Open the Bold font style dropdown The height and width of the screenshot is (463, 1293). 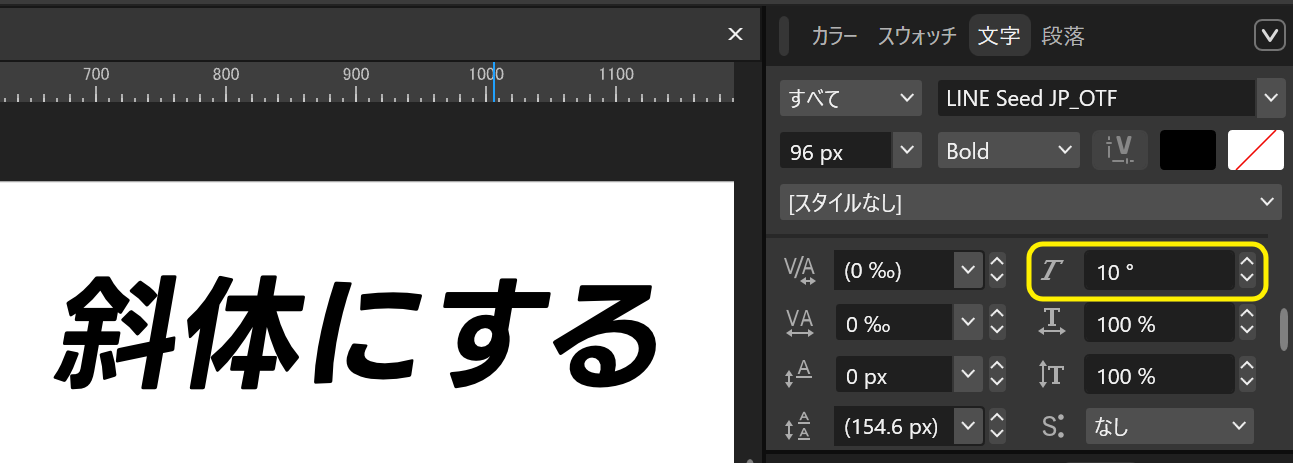(1008, 151)
